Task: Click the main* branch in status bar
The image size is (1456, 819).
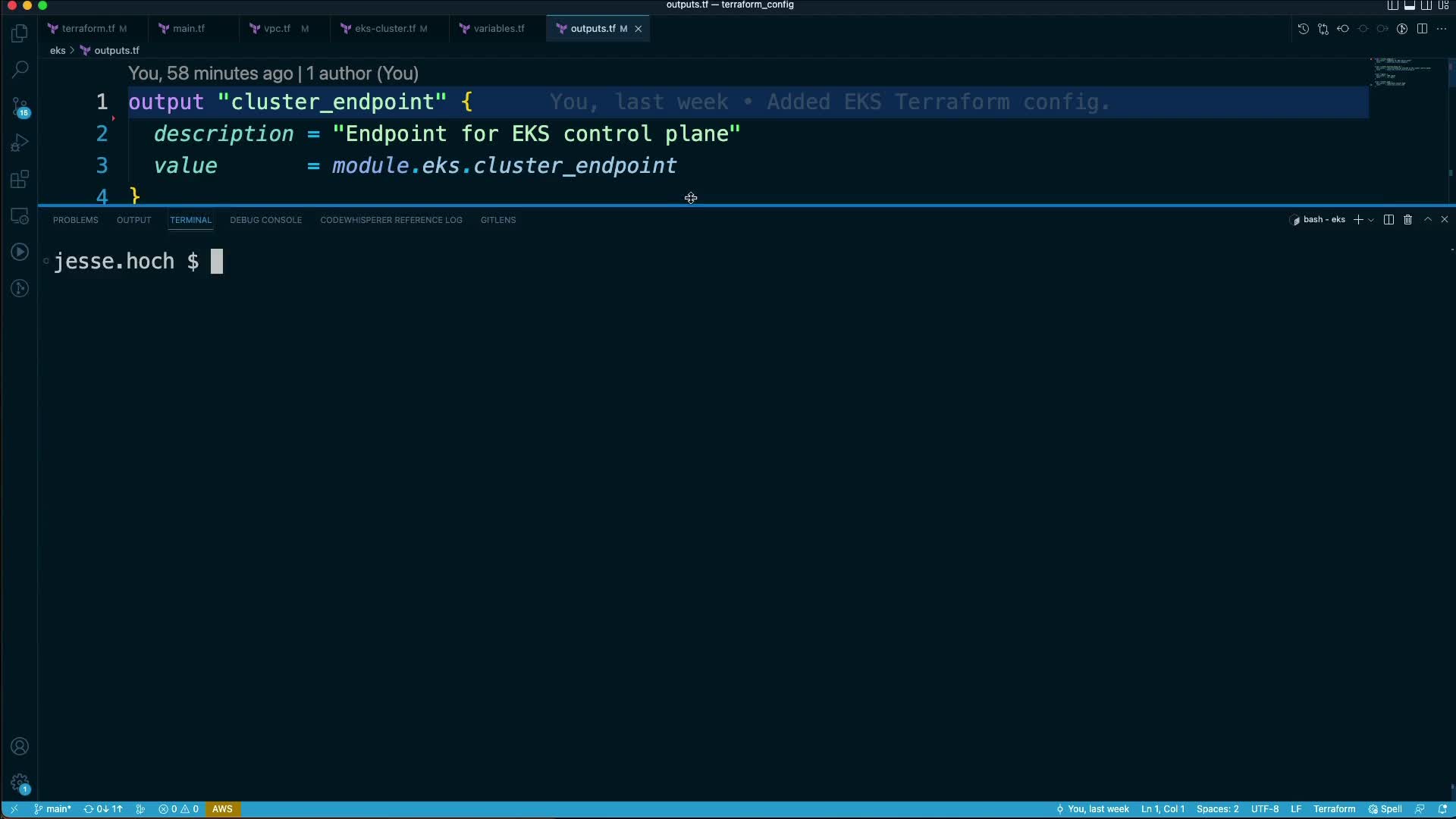Action: pyautogui.click(x=53, y=809)
